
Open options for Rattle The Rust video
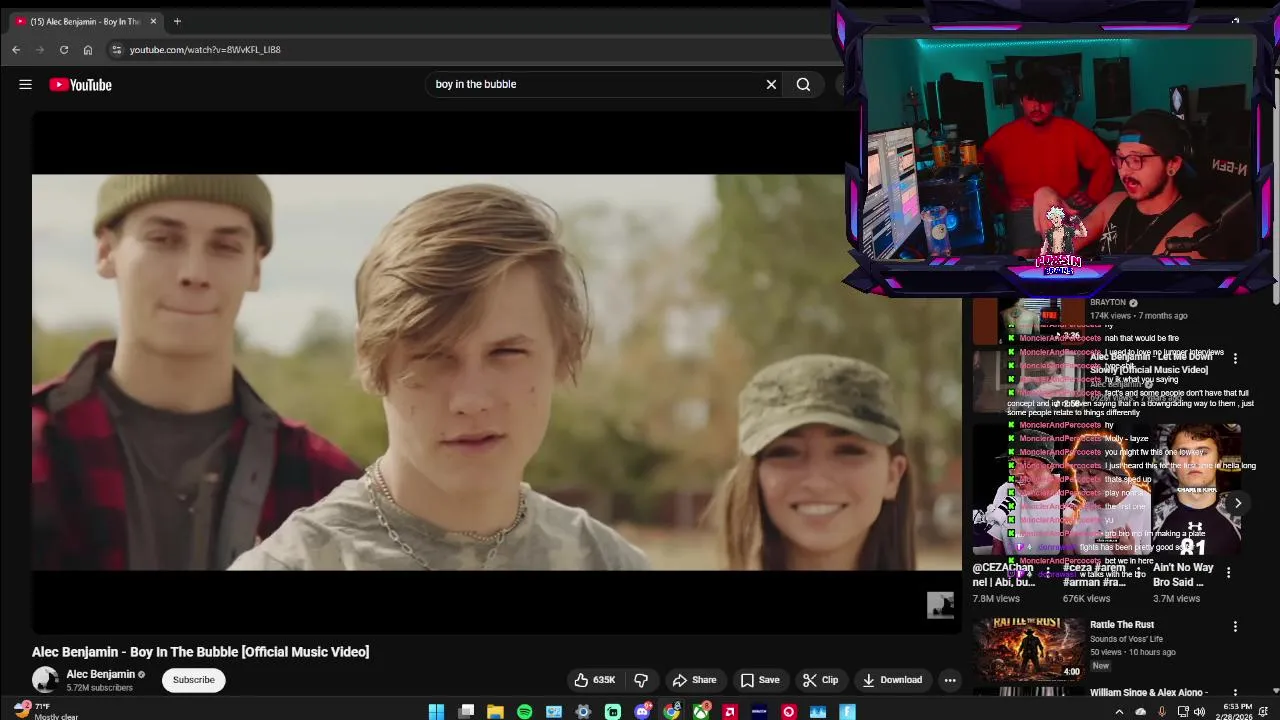coord(1235,627)
